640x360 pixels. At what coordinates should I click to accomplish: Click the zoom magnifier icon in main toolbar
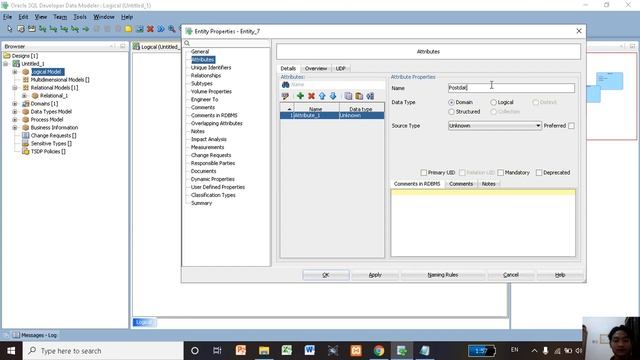172,29
